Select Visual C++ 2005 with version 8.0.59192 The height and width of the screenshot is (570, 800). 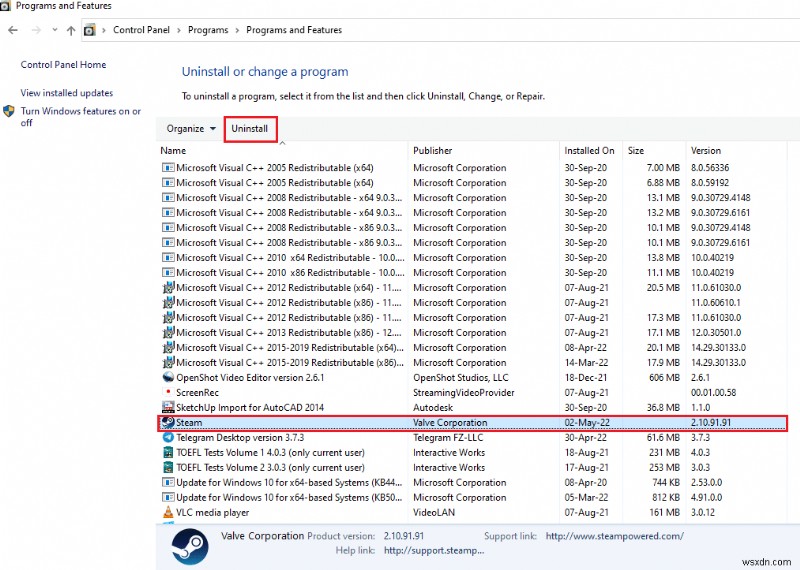274,183
